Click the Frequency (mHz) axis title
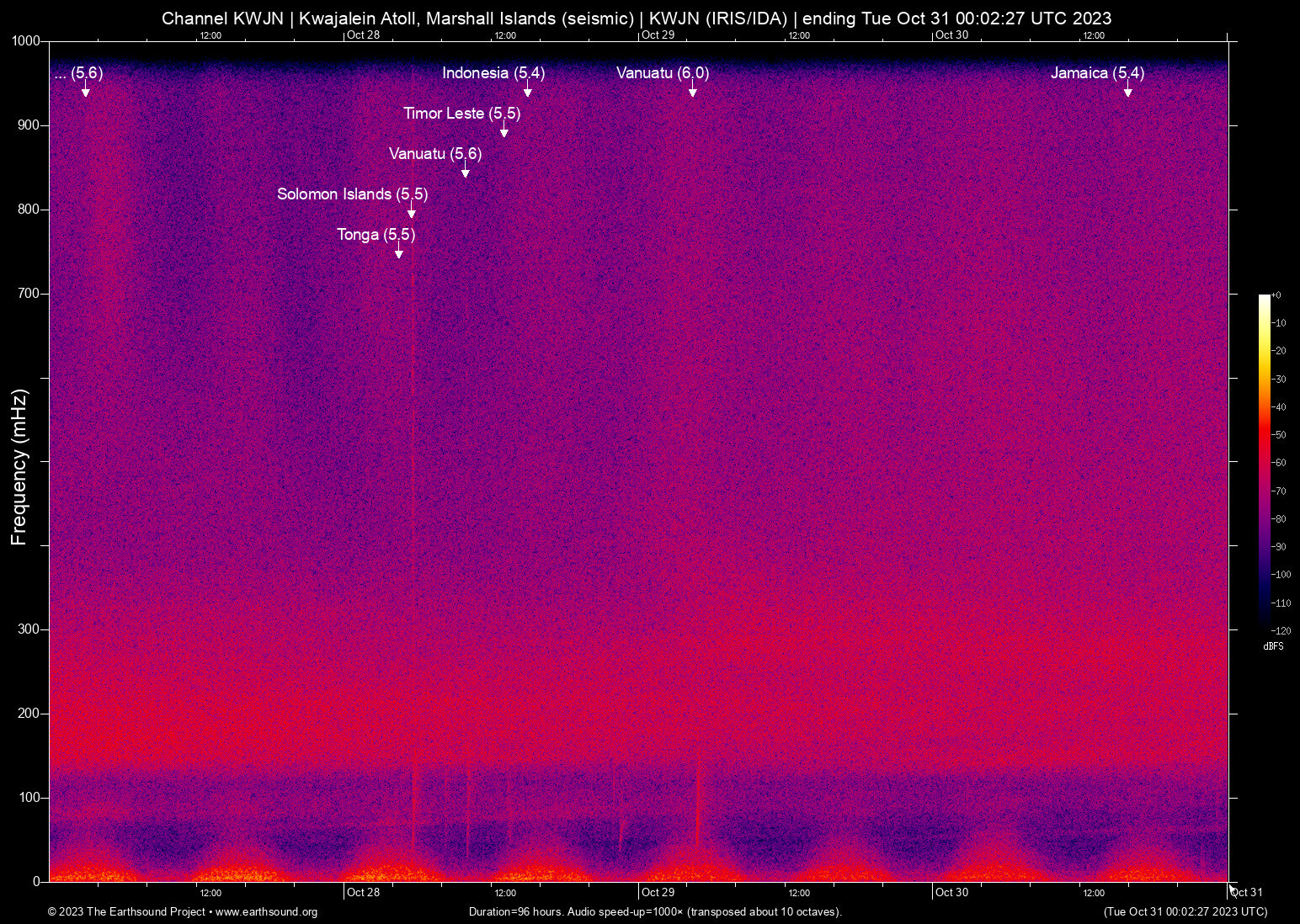The height and width of the screenshot is (924, 1300). (19, 467)
